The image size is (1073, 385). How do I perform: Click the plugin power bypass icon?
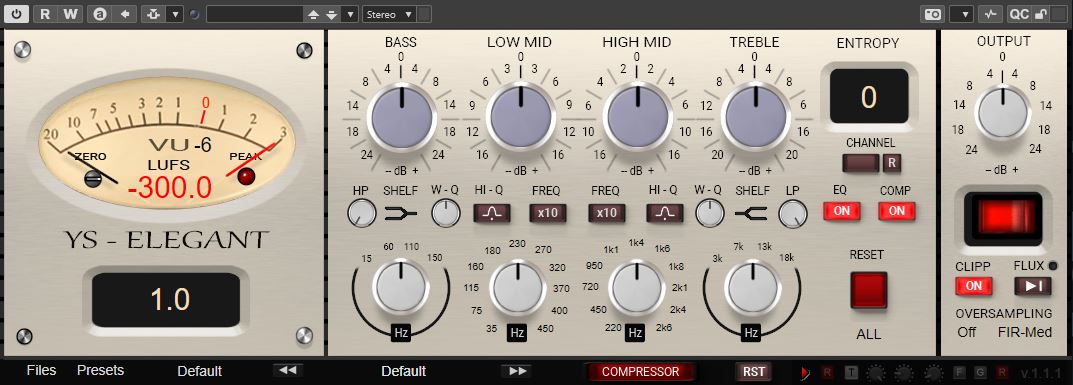(16, 14)
